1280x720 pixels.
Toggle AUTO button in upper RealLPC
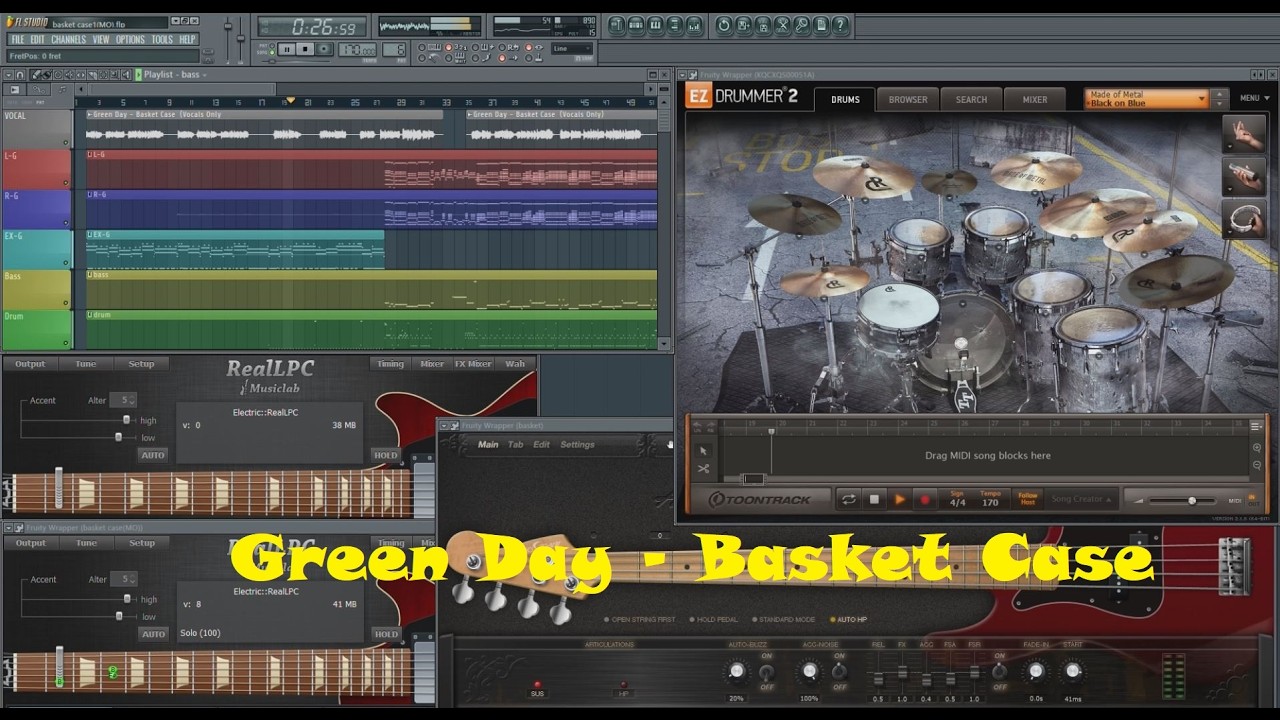coord(153,455)
